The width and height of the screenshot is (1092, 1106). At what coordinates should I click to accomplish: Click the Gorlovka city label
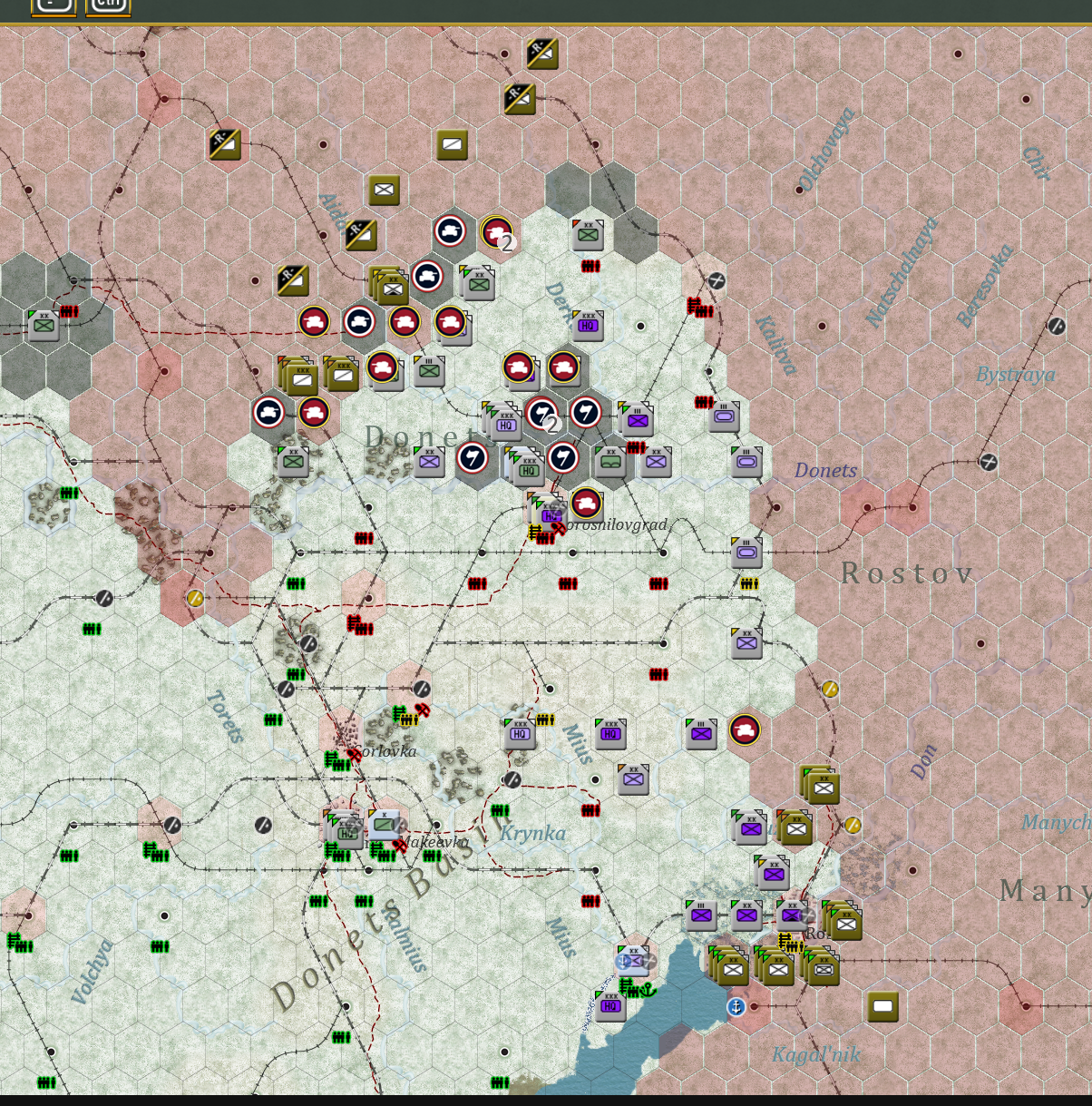[x=386, y=751]
